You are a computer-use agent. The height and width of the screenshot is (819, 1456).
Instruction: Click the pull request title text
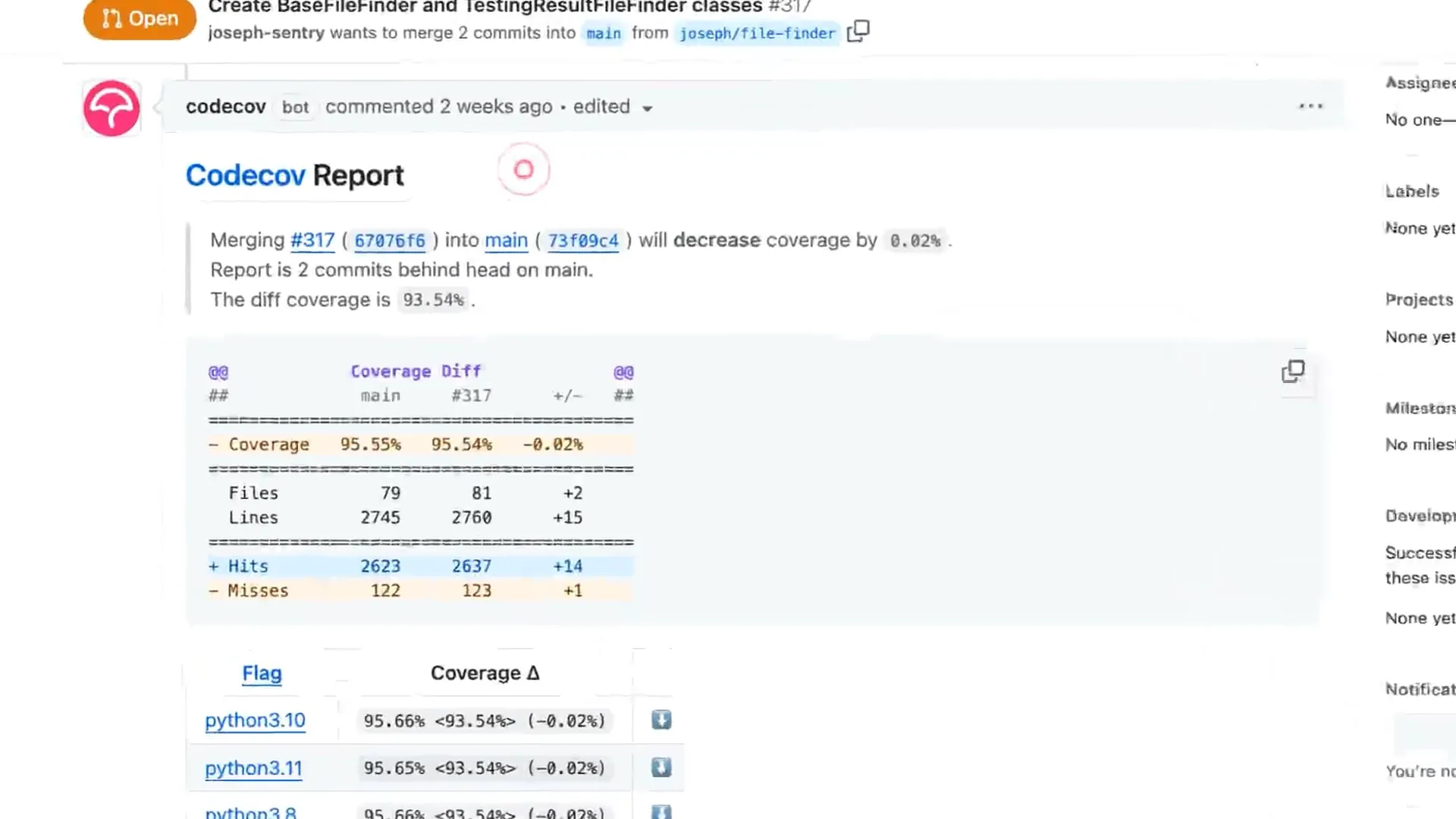coord(485,7)
